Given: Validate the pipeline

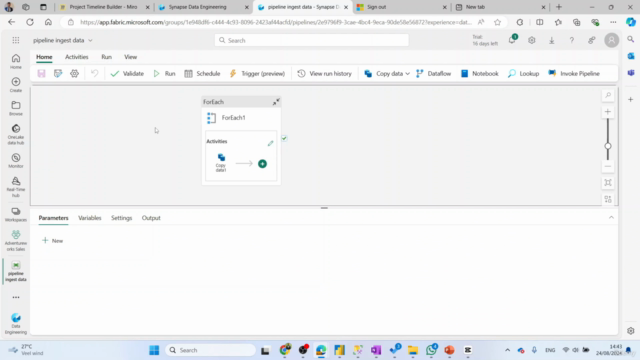Looking at the screenshot, I should (127, 73).
